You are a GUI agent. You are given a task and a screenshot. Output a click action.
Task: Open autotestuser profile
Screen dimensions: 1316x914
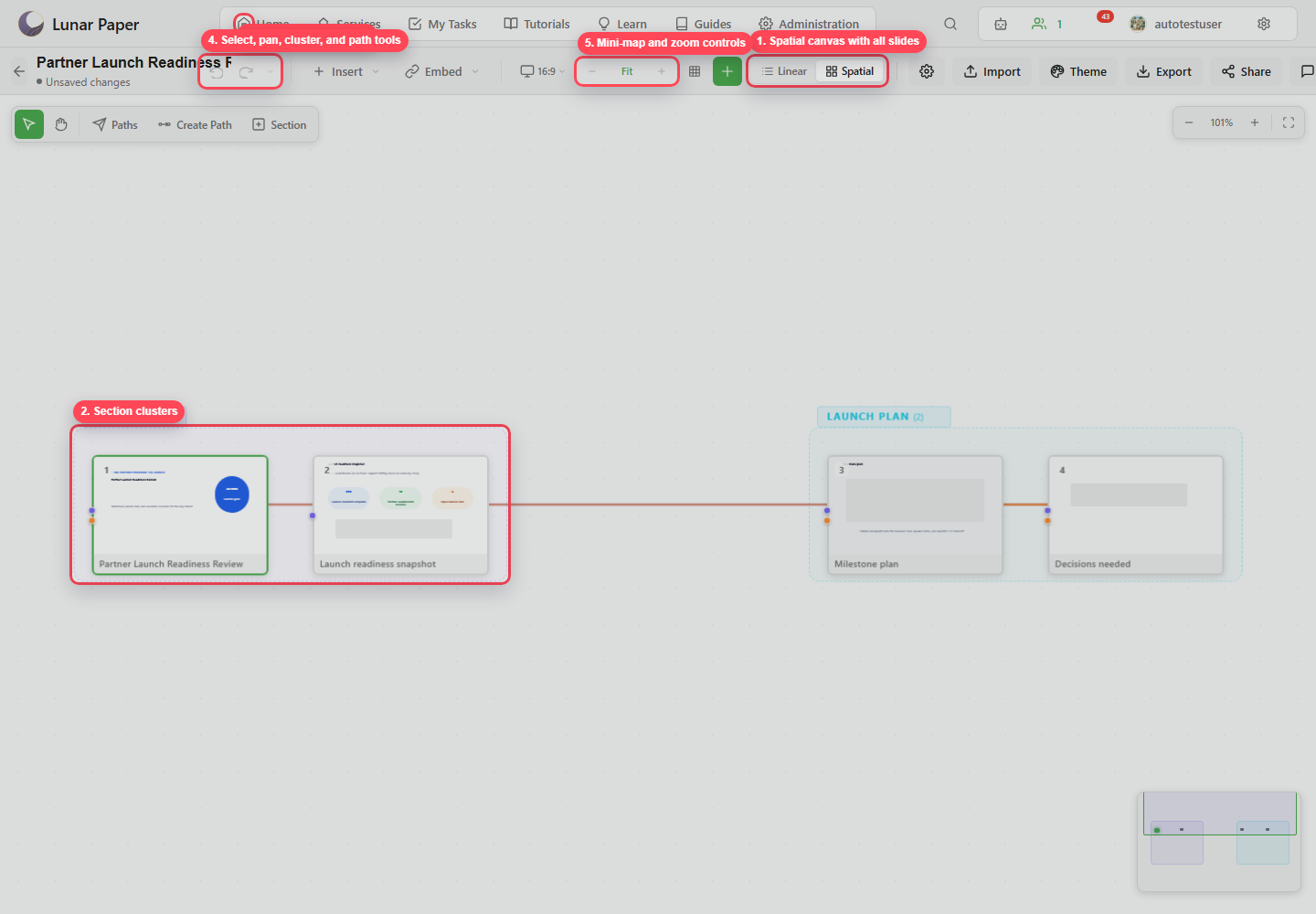tap(1176, 24)
